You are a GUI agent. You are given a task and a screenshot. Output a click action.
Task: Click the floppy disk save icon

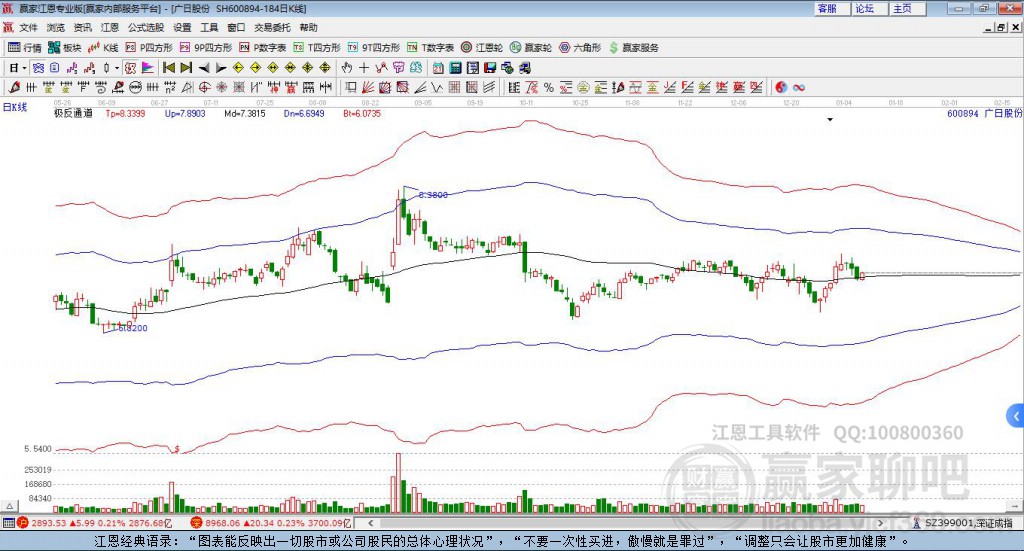[x=490, y=68]
